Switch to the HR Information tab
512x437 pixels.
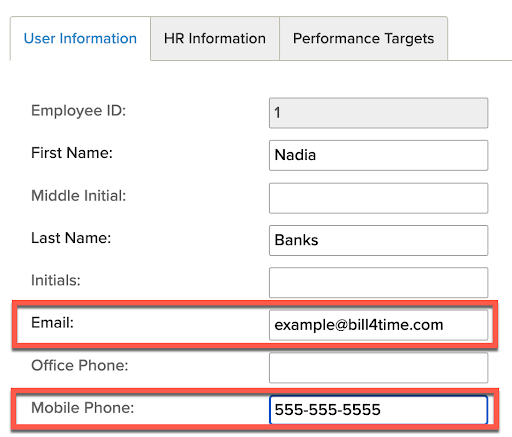point(215,38)
